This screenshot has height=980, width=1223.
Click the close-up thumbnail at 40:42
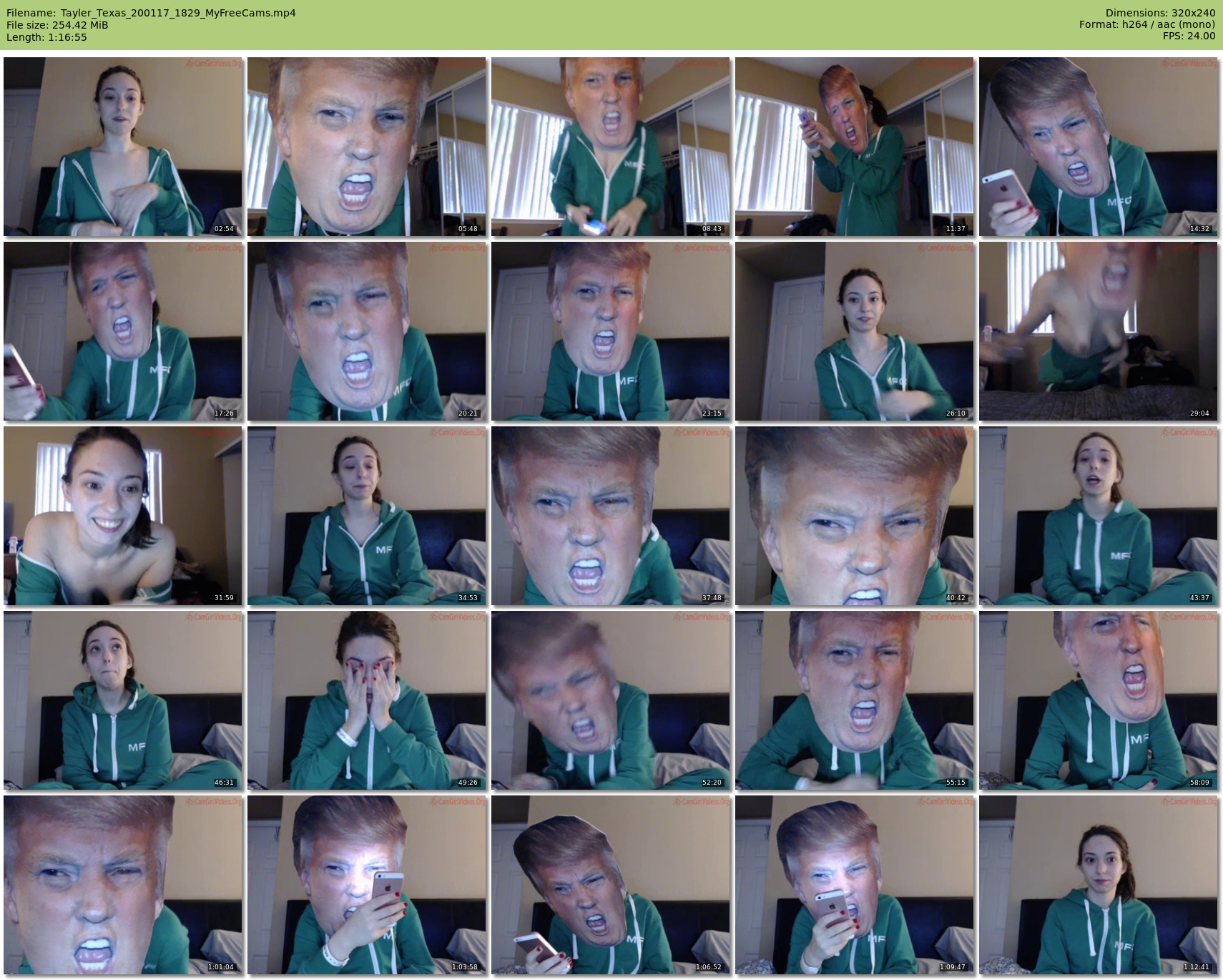(x=854, y=516)
